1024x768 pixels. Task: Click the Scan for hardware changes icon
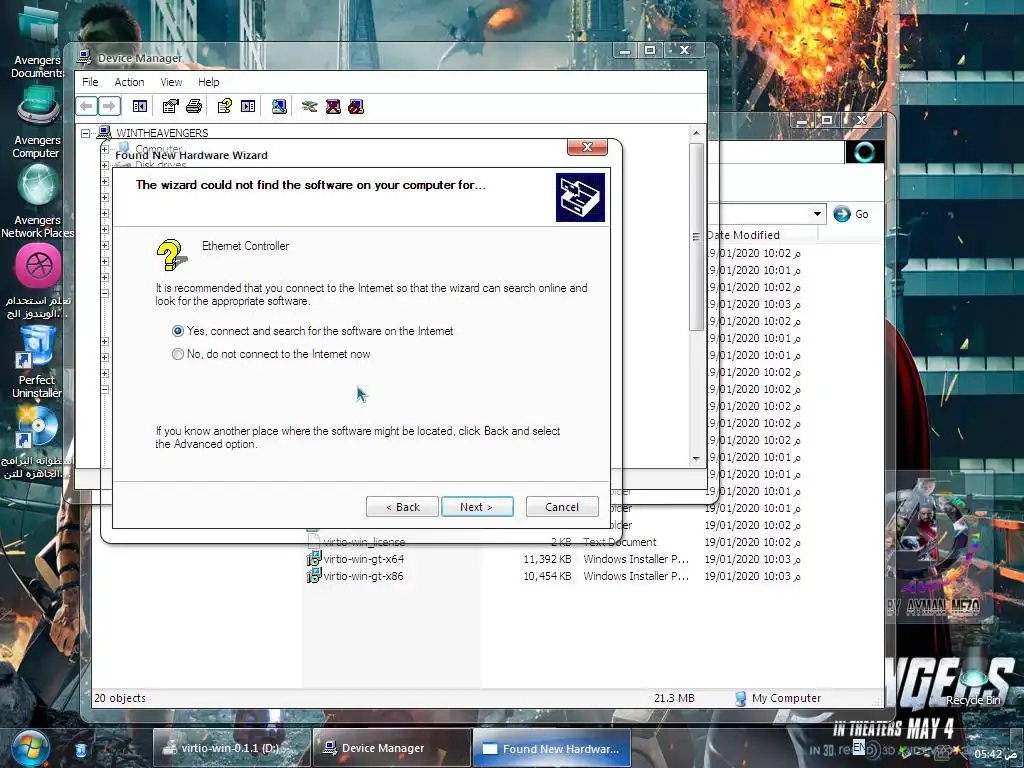point(280,106)
